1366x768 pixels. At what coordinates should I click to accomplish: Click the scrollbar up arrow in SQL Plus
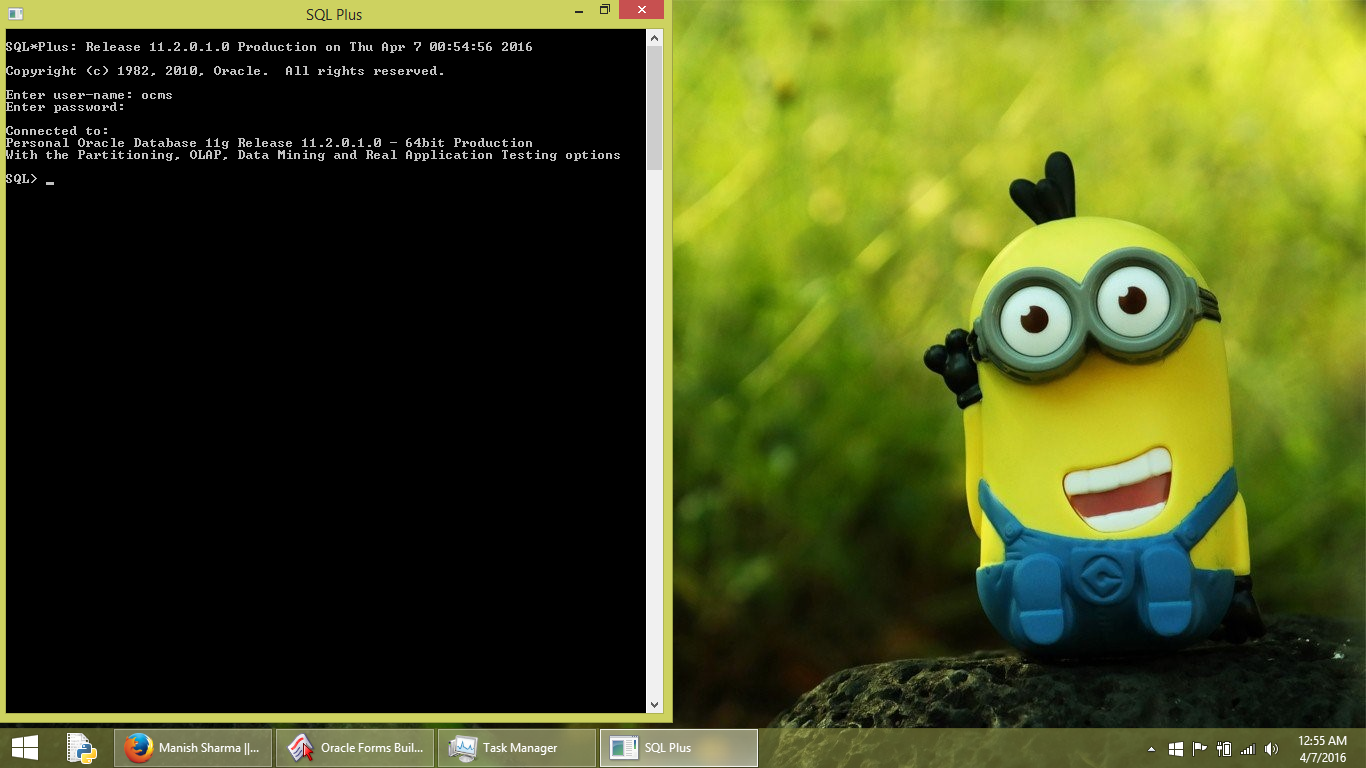point(655,38)
